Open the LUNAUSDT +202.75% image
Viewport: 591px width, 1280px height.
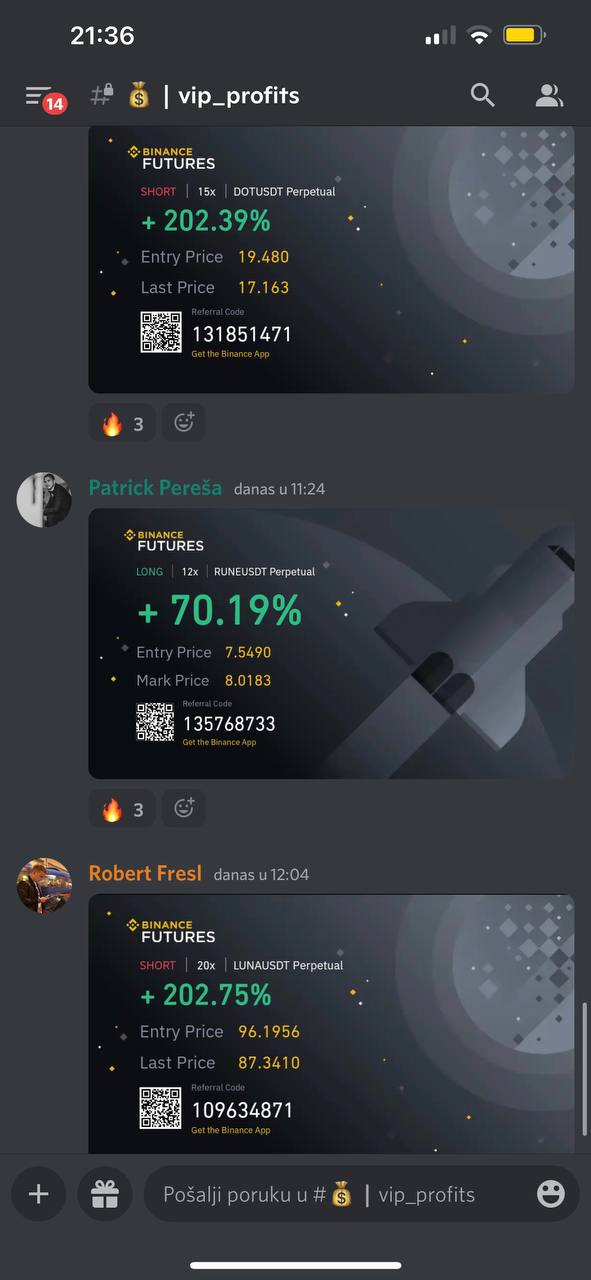(331, 1024)
